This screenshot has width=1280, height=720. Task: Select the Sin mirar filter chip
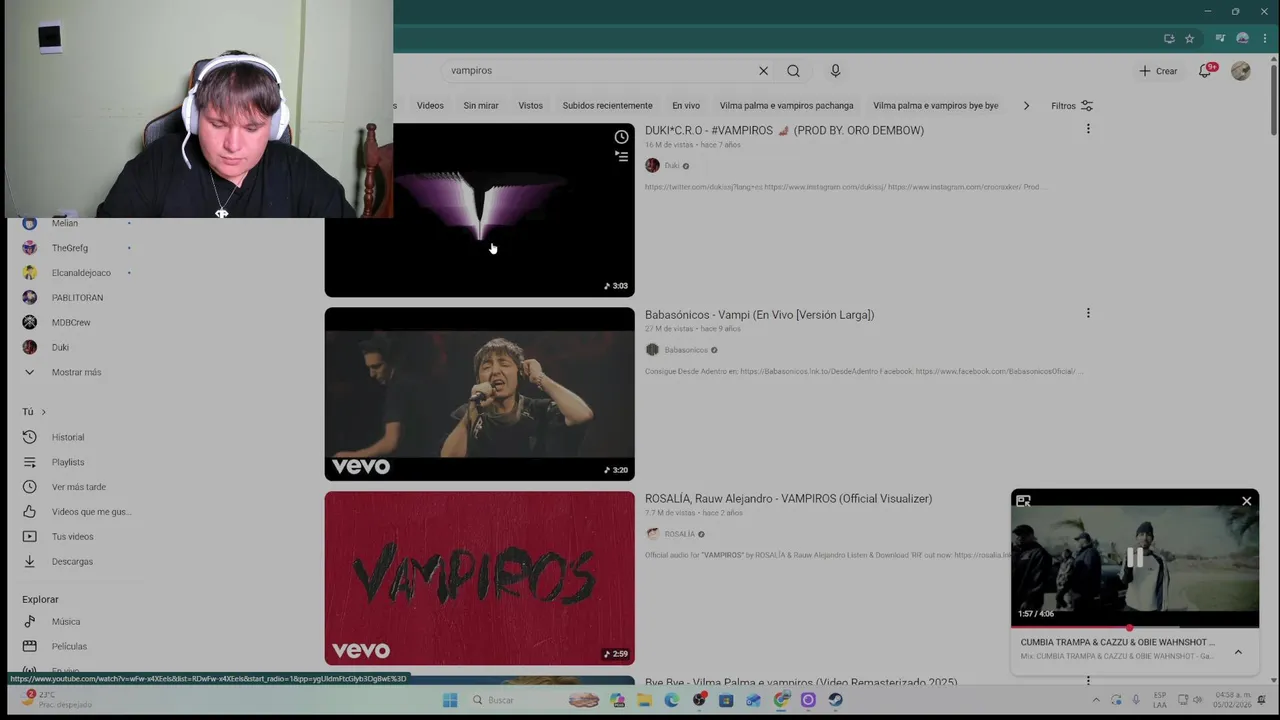[x=481, y=106]
